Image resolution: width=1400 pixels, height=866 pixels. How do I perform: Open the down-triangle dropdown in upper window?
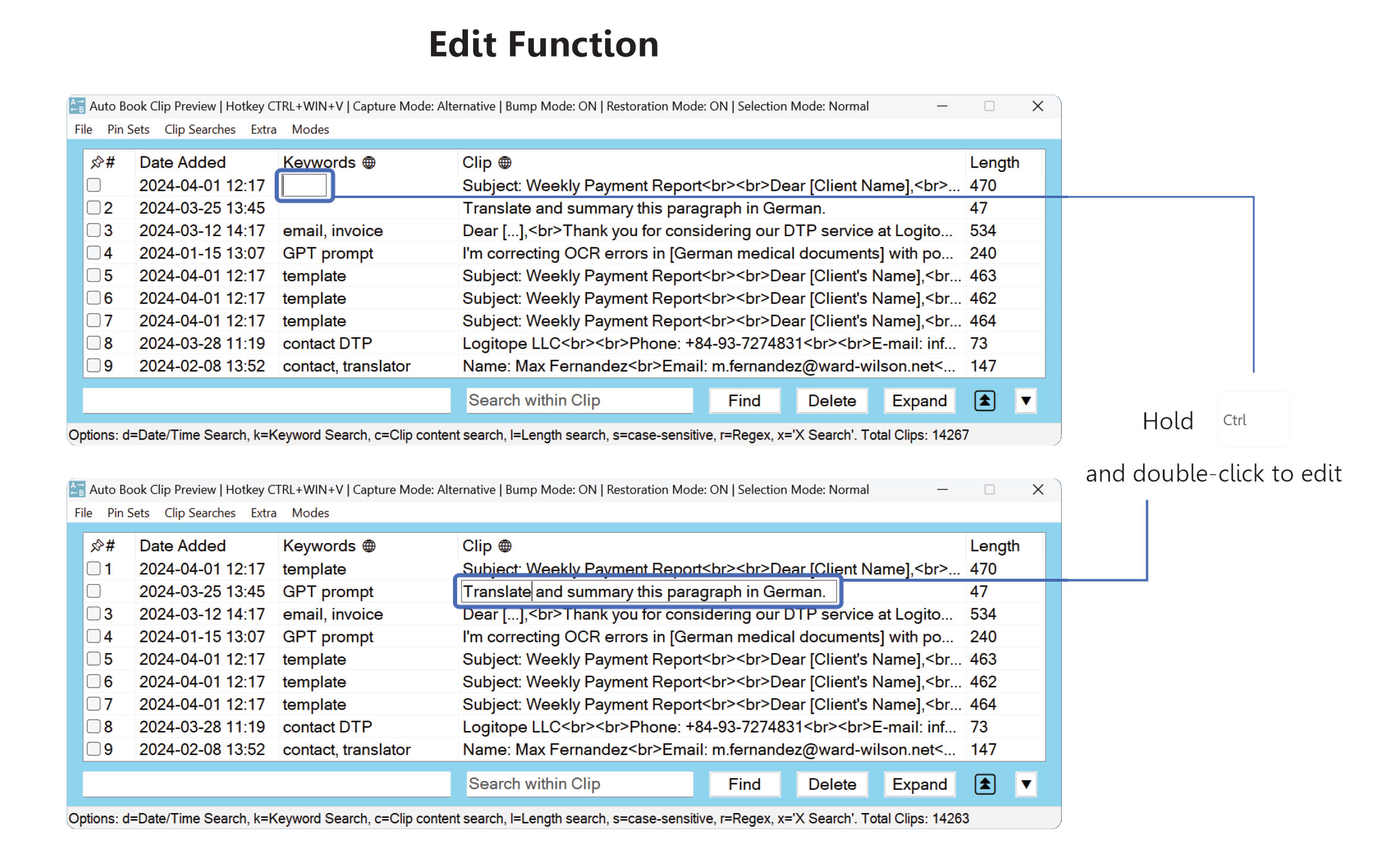1025,401
